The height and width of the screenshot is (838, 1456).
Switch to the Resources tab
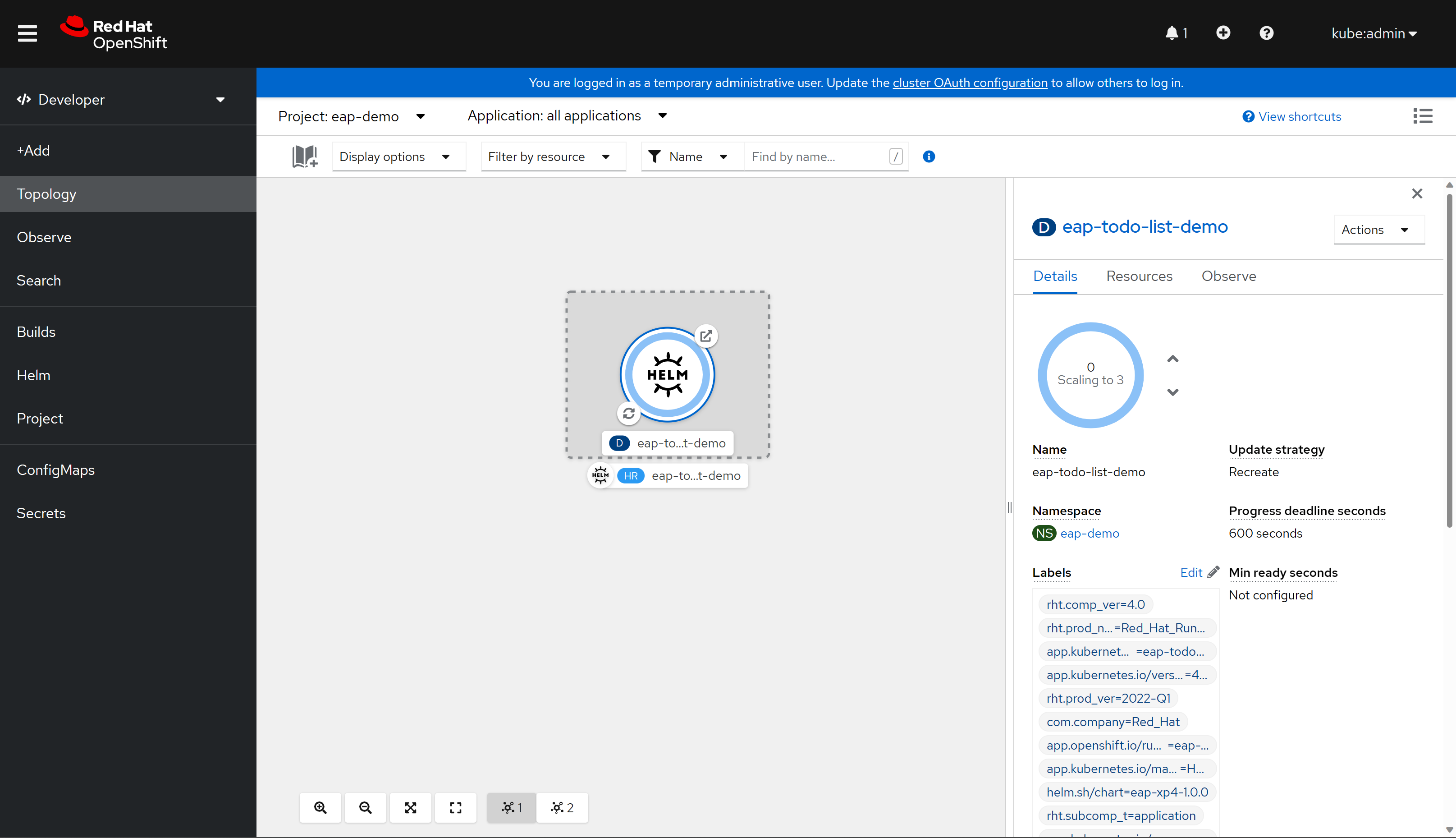[1140, 276]
